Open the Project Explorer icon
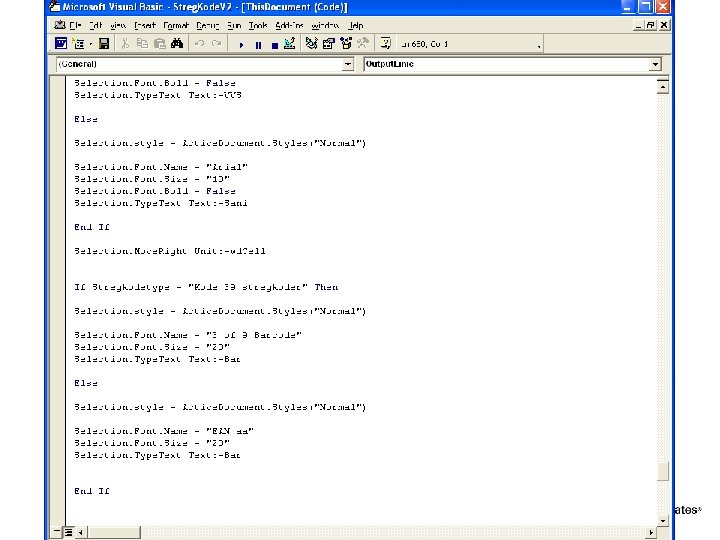Image resolution: width=720 pixels, height=540 pixels. pos(311,44)
